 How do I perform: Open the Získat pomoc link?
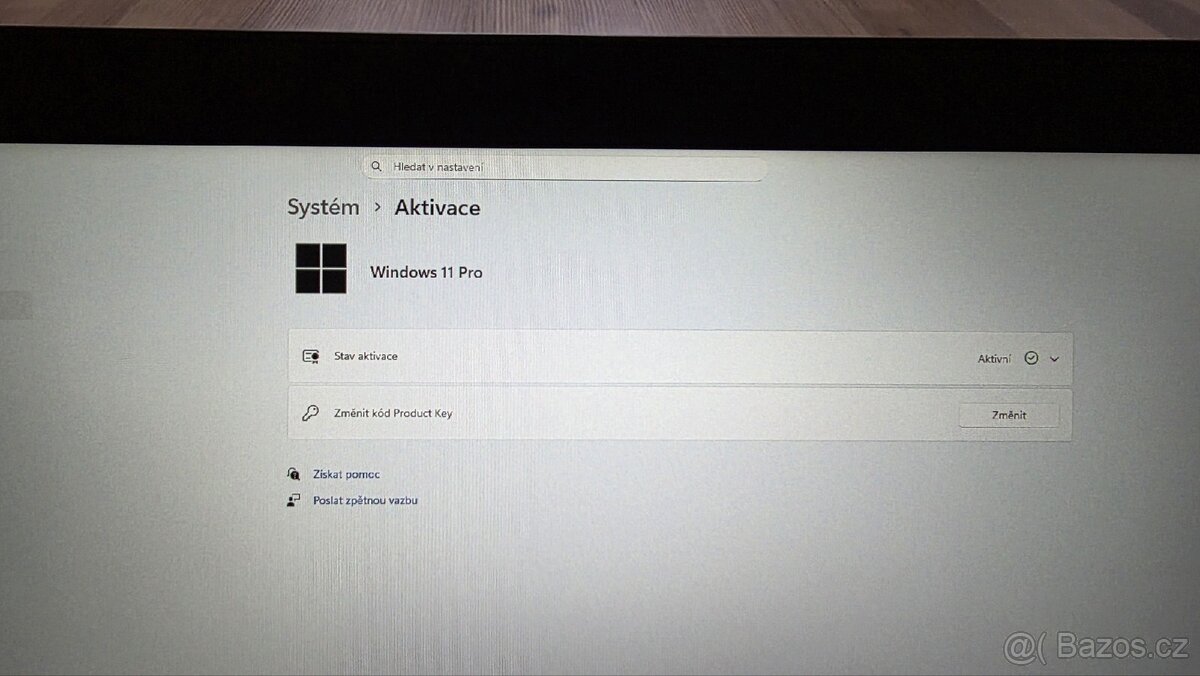pyautogui.click(x=346, y=474)
